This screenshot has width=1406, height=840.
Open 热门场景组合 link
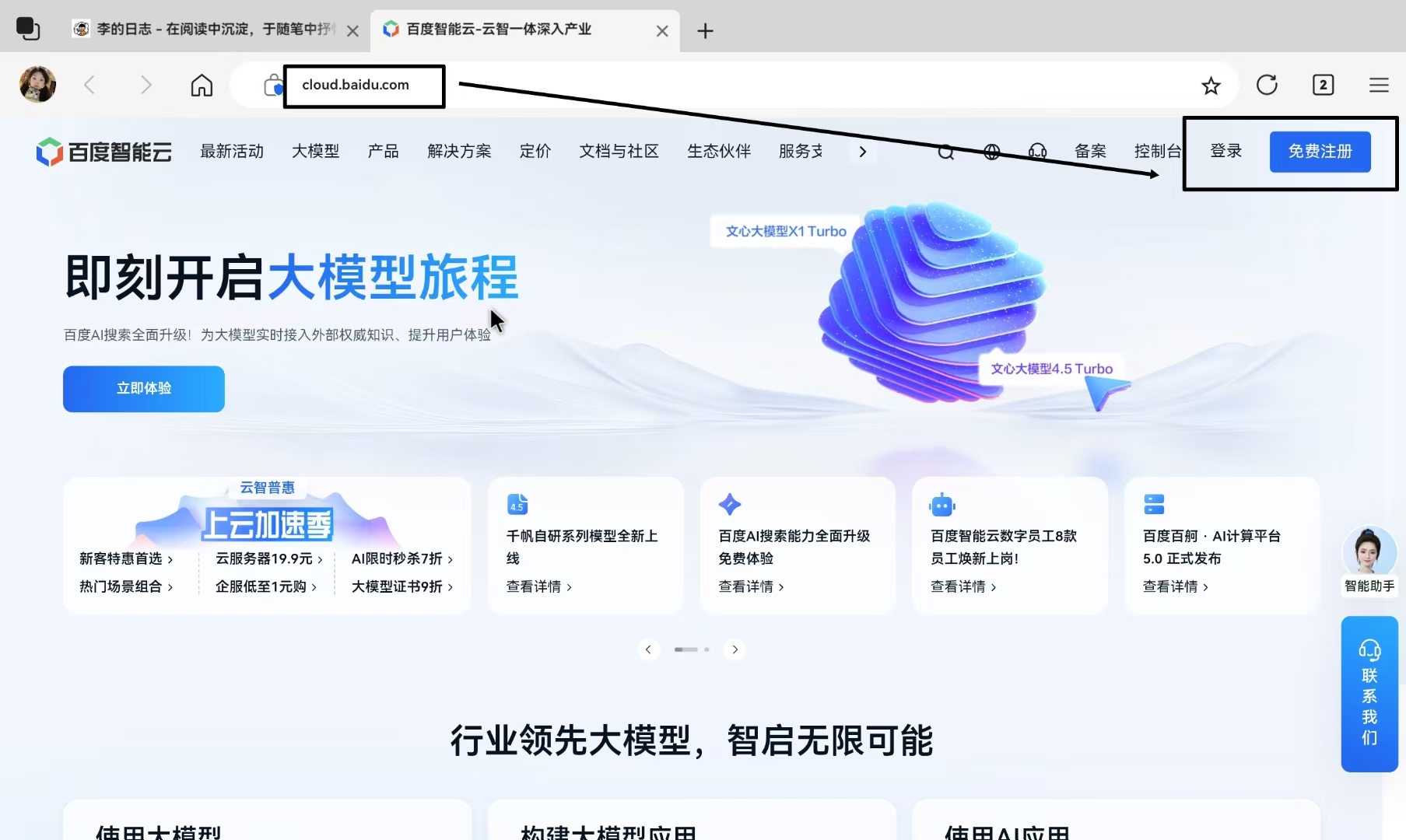coord(125,586)
